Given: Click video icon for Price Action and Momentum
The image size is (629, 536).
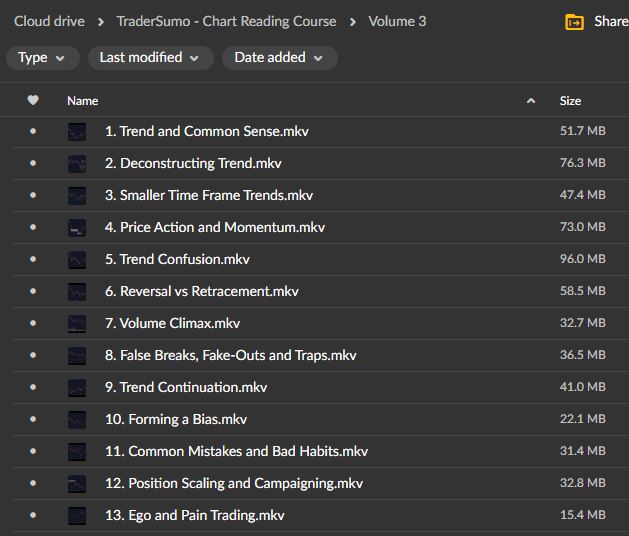Looking at the screenshot, I should tap(77, 228).
